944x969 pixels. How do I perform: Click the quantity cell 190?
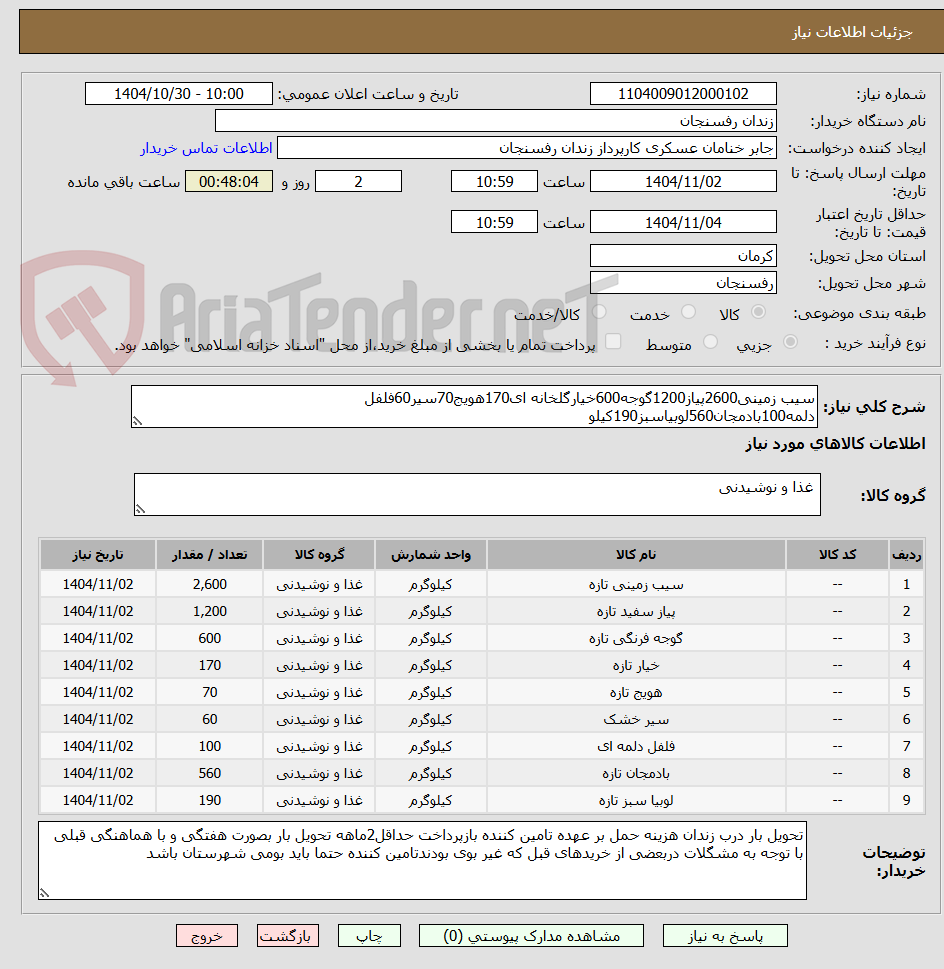pos(209,800)
